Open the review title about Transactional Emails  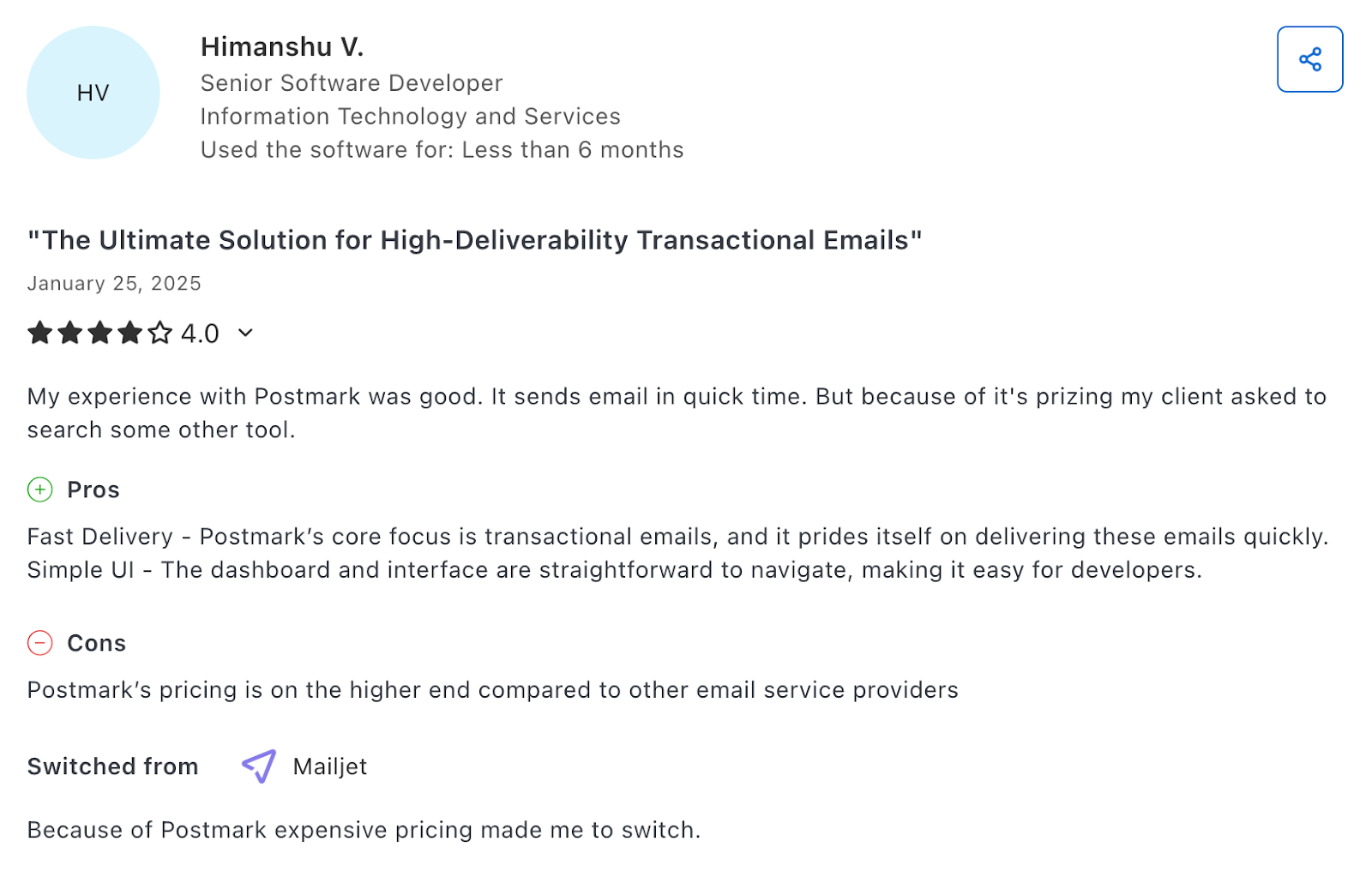pos(474,240)
